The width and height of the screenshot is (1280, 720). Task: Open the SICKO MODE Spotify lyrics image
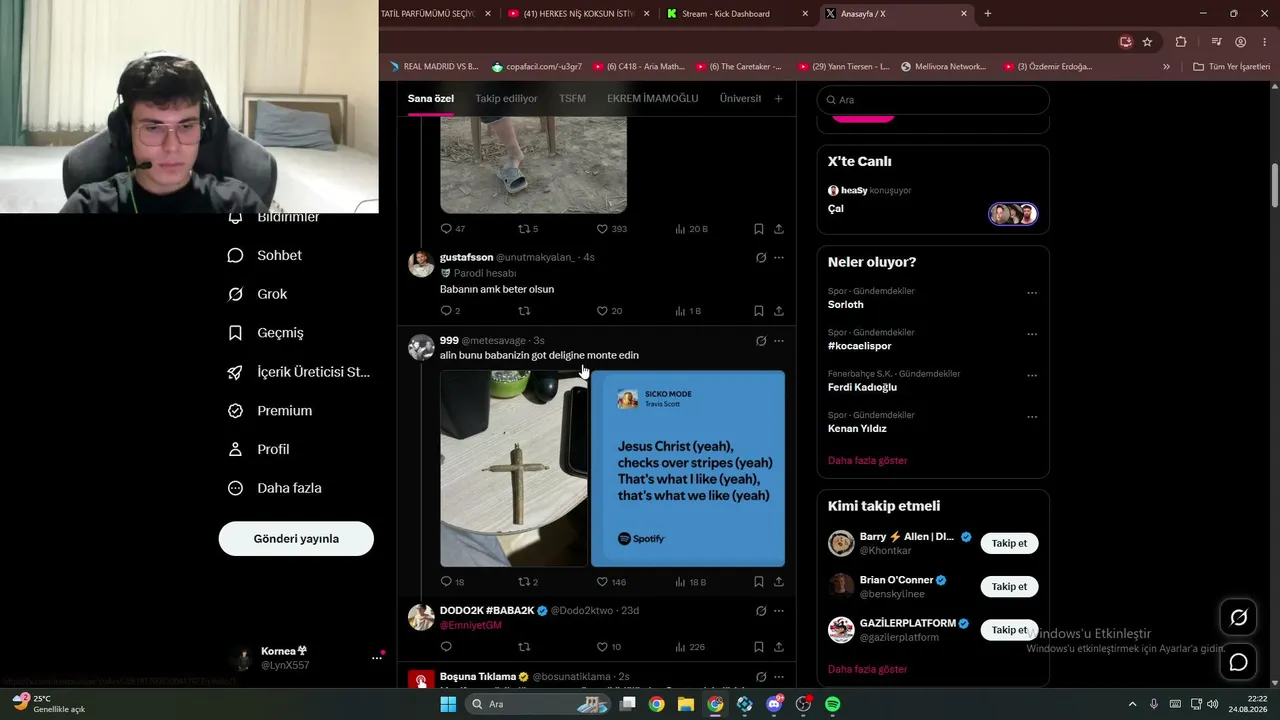(688, 469)
